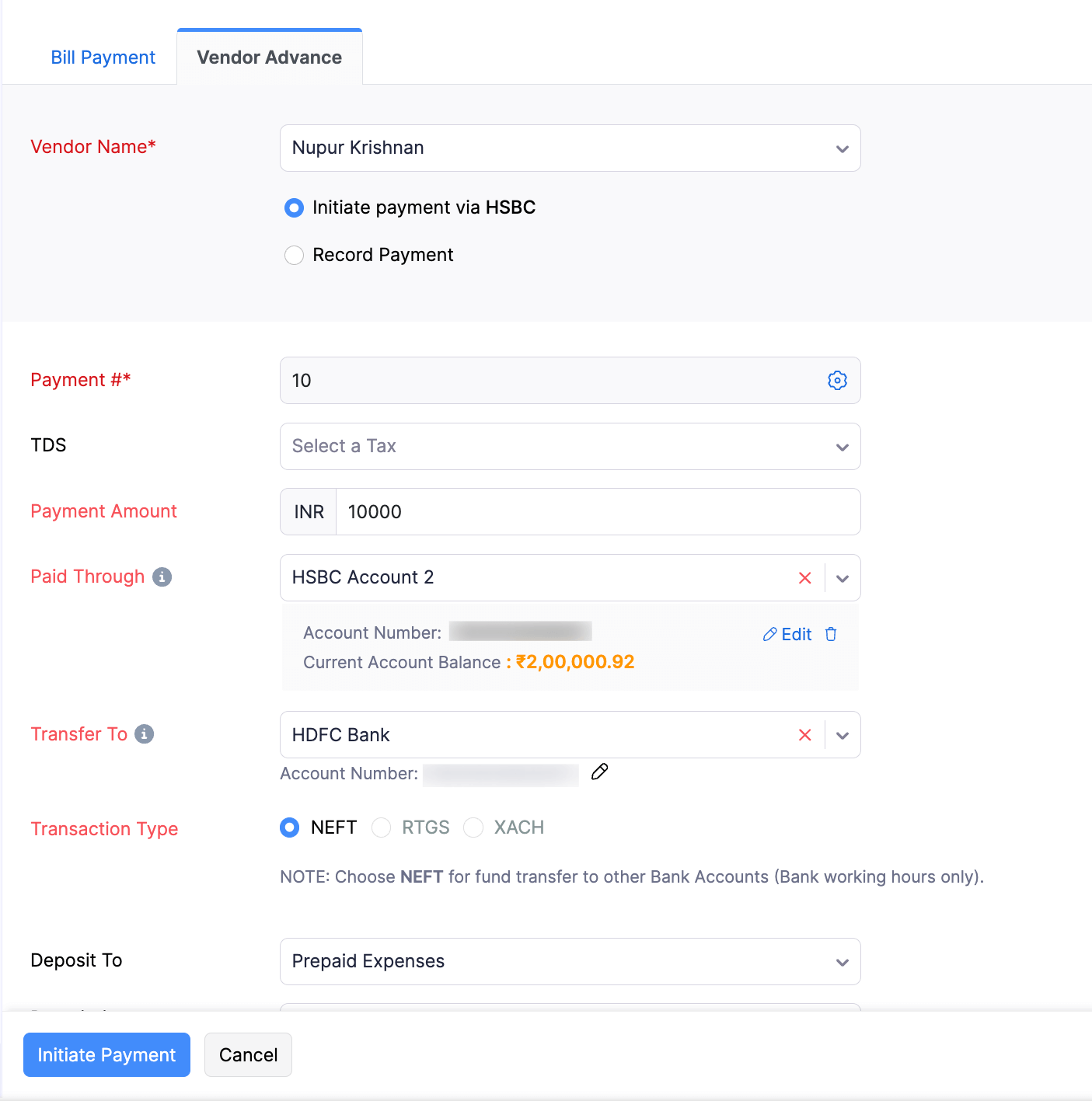Open the Select a Tax dropdown for TDS
Viewport: 1092px width, 1101px height.
point(842,447)
